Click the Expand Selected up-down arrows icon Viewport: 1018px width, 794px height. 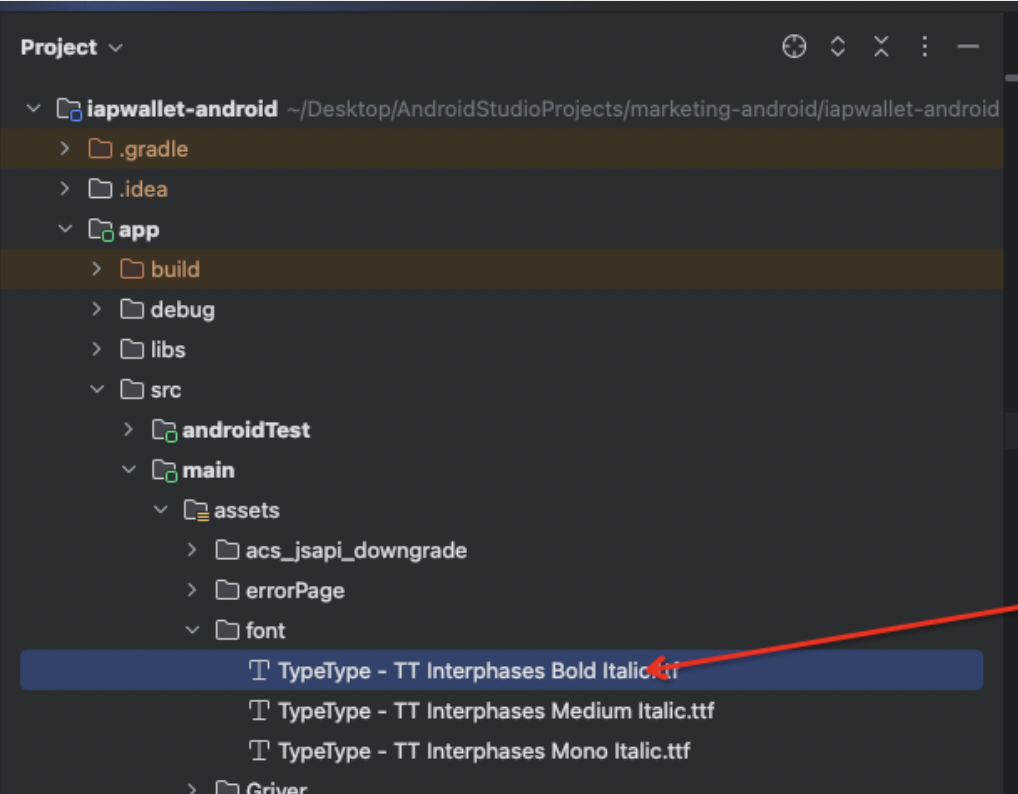coord(838,47)
